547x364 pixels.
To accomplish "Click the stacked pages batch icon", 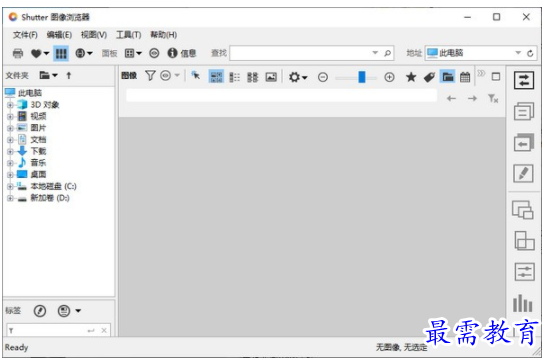I will pyautogui.click(x=524, y=111).
